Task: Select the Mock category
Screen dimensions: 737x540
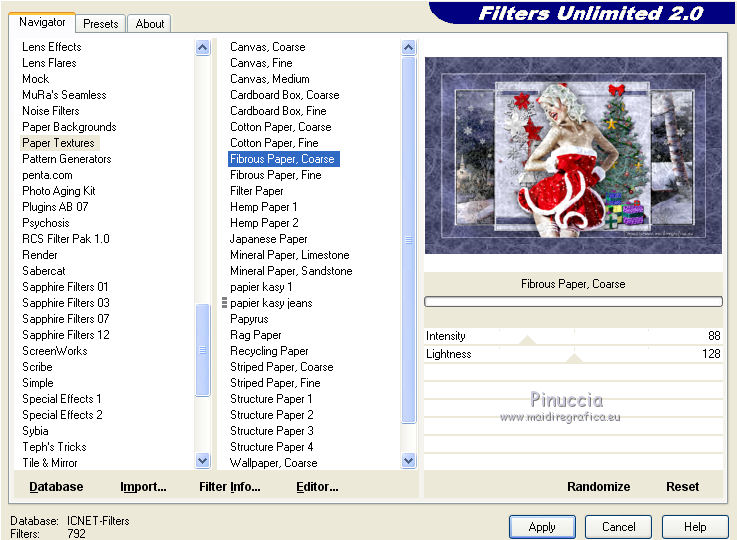Action: click(x=36, y=79)
